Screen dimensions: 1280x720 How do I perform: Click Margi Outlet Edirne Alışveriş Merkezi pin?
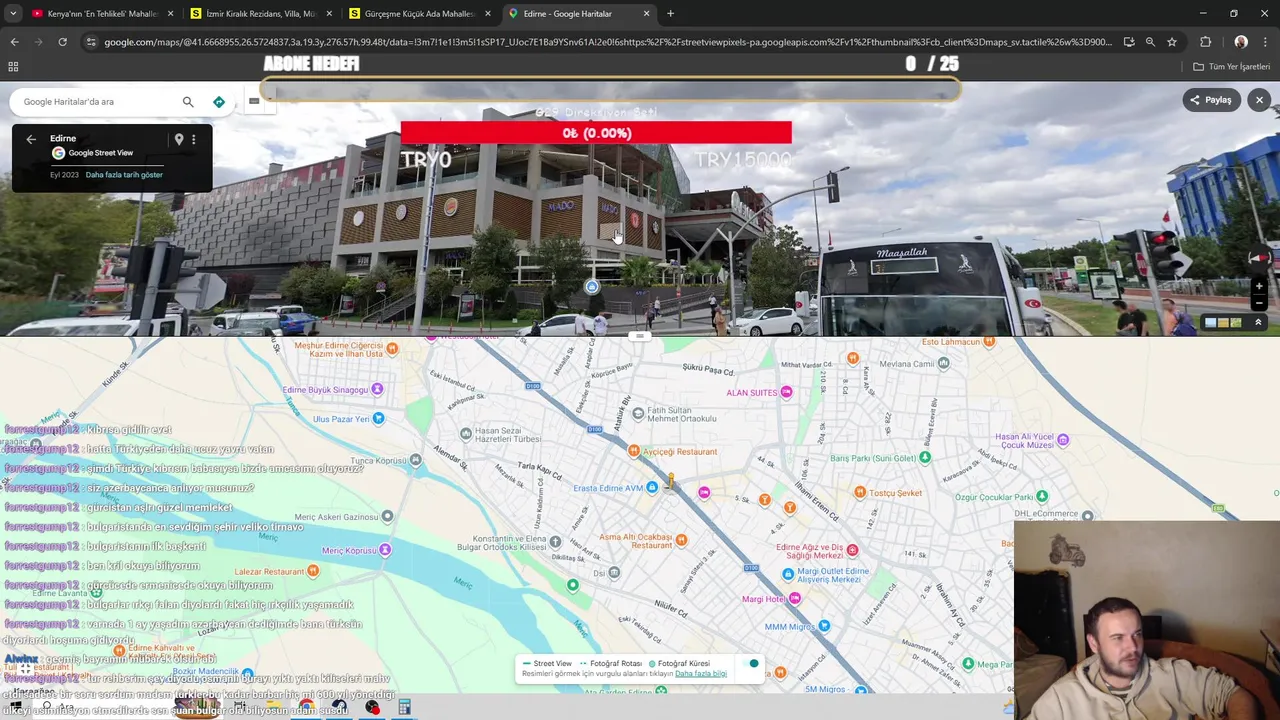click(788, 574)
